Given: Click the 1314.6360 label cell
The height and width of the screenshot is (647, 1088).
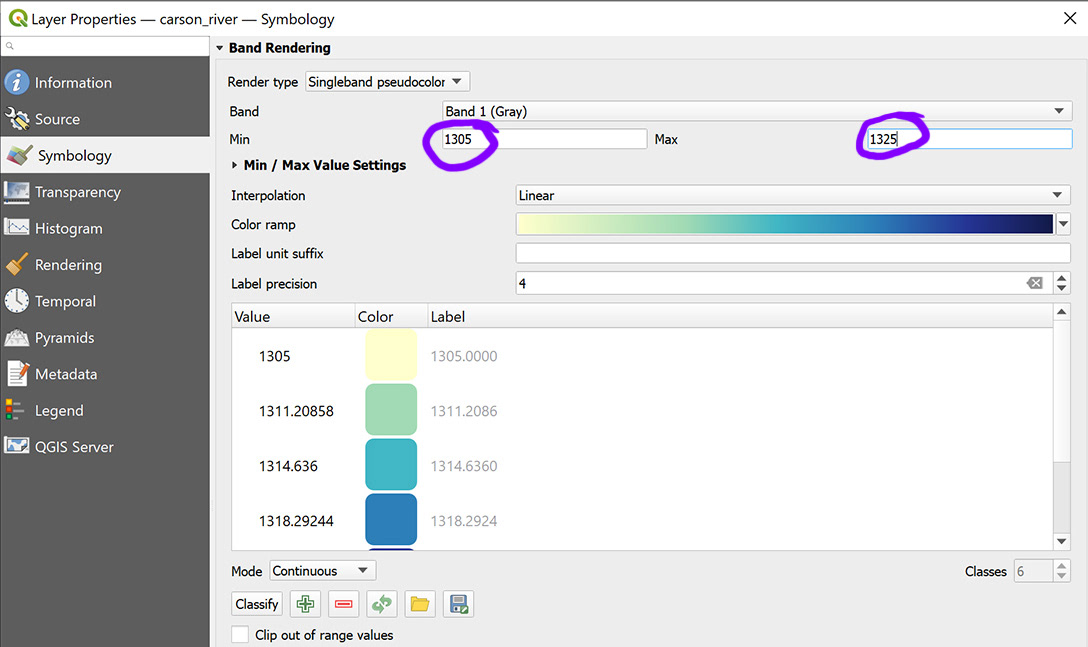Looking at the screenshot, I should click(464, 466).
